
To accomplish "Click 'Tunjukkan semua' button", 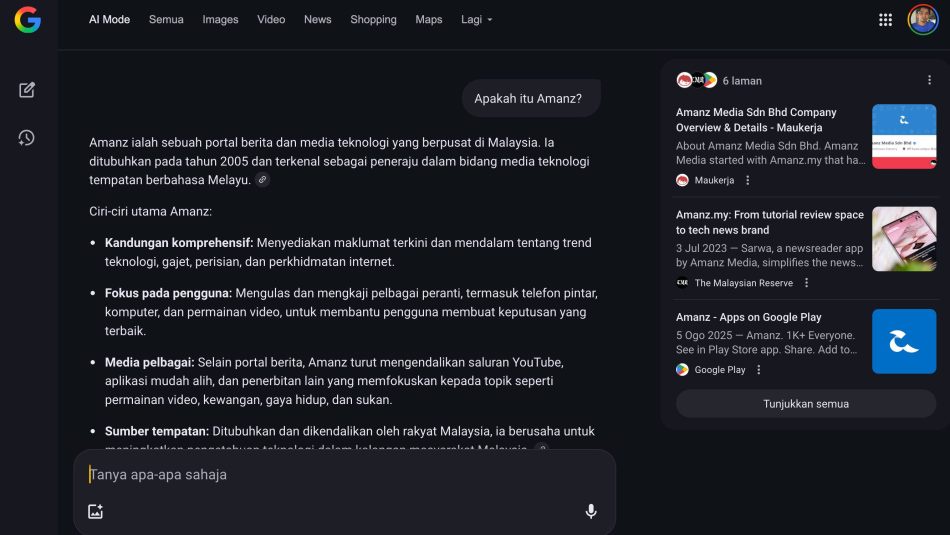I will point(806,404).
